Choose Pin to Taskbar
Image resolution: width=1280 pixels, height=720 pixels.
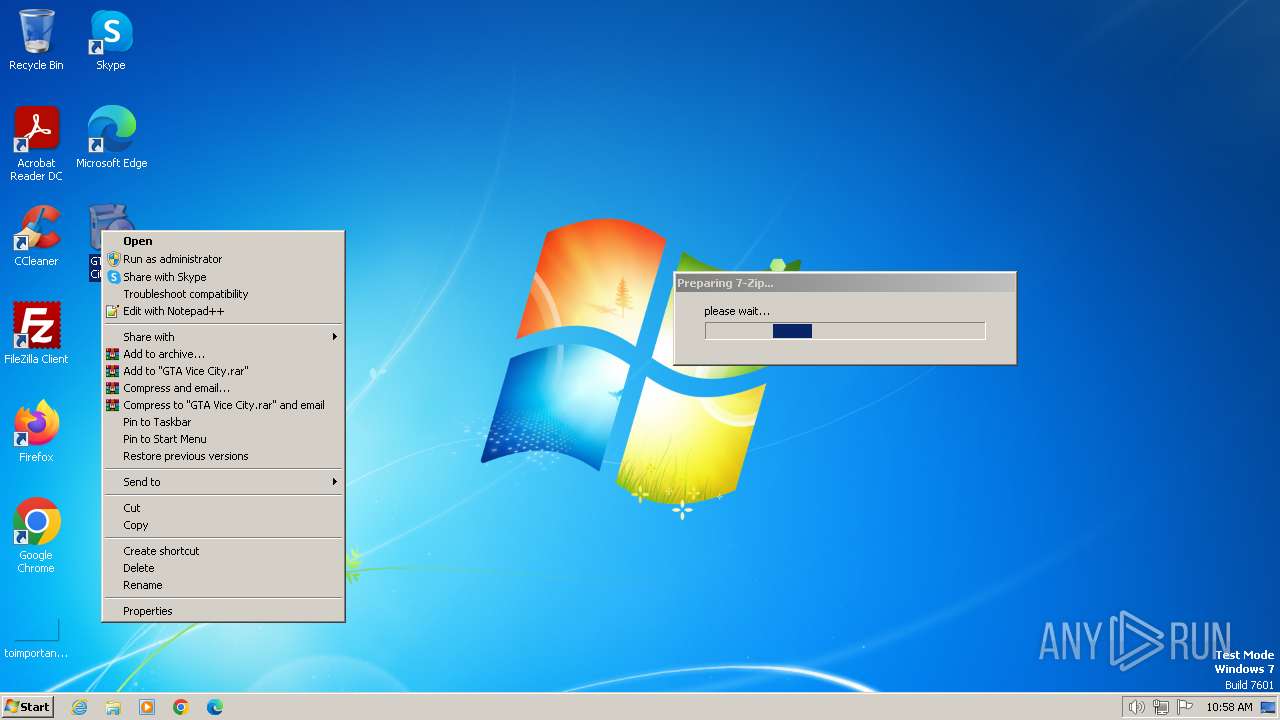tap(223, 422)
